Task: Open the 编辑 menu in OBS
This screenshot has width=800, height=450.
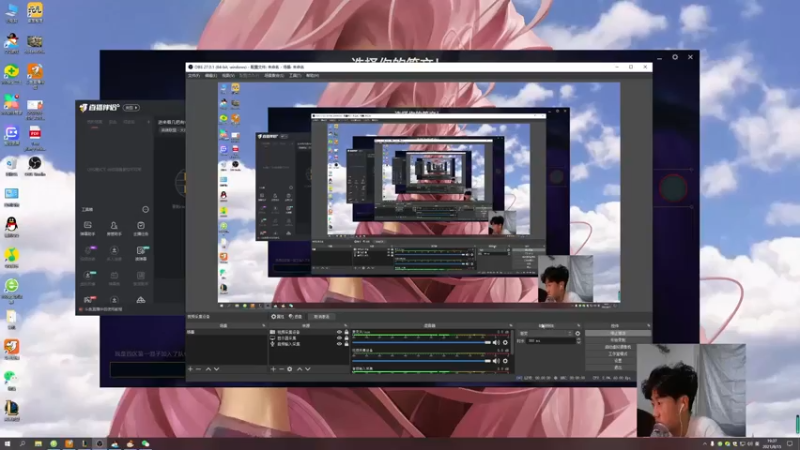Action: [x=211, y=76]
